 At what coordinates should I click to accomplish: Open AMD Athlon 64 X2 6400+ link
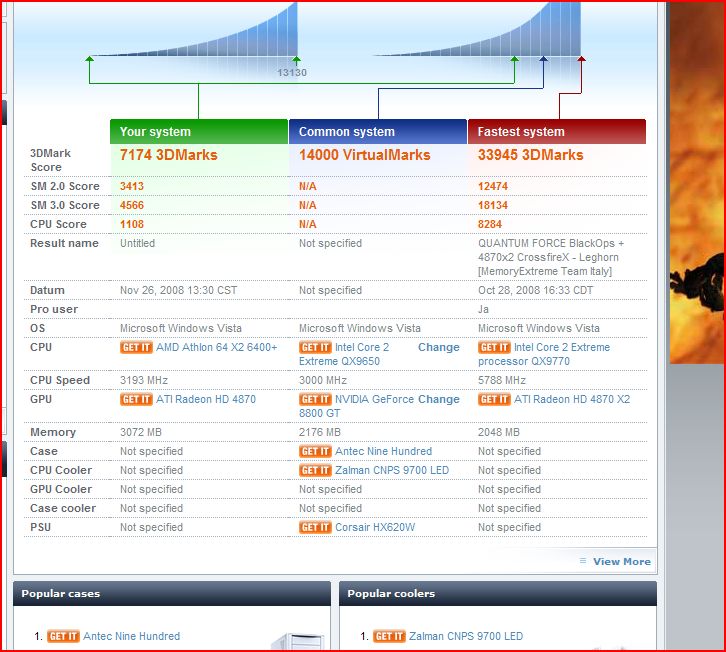click(x=217, y=347)
